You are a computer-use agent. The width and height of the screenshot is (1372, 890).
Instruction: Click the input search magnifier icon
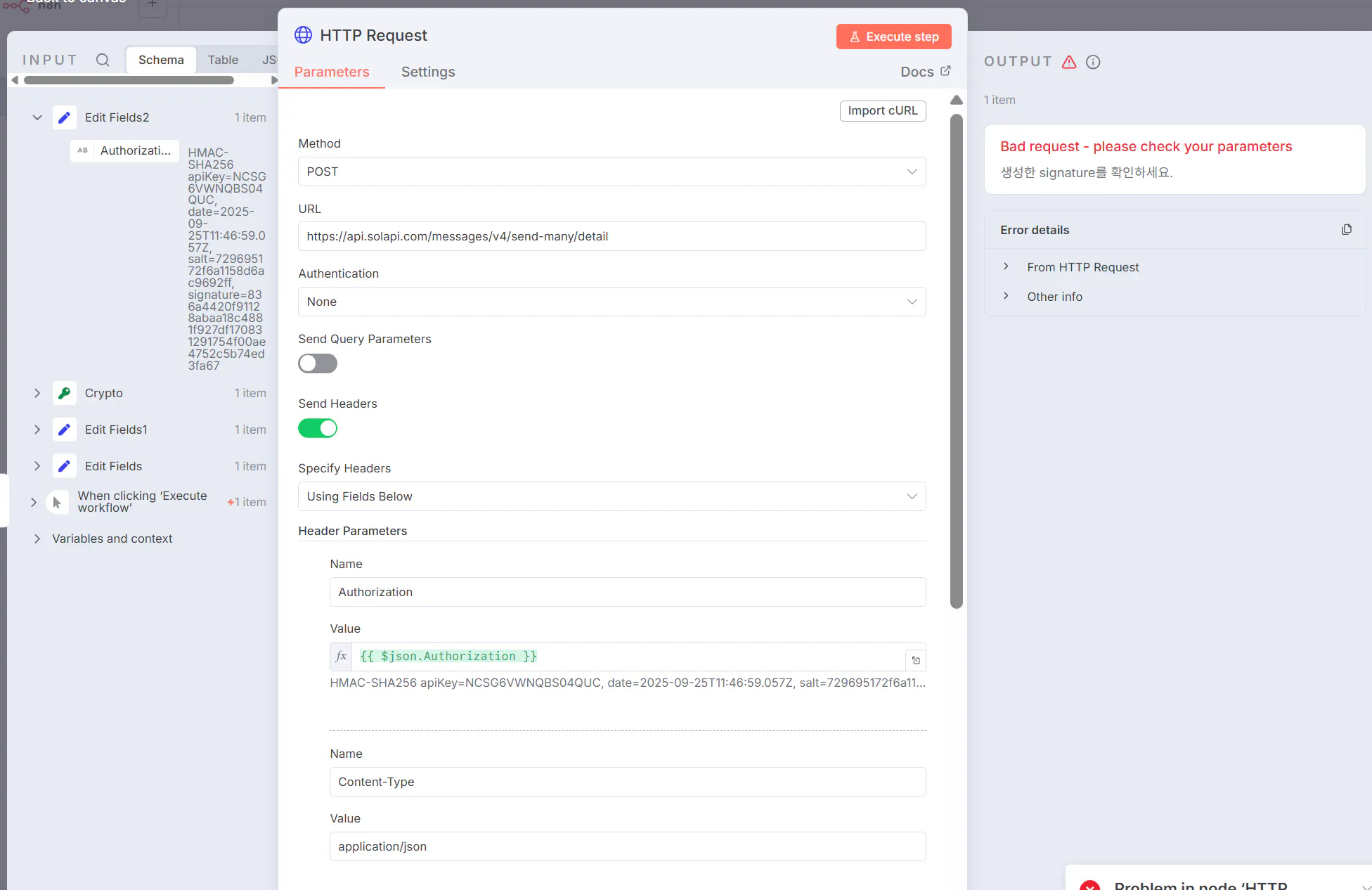click(103, 60)
